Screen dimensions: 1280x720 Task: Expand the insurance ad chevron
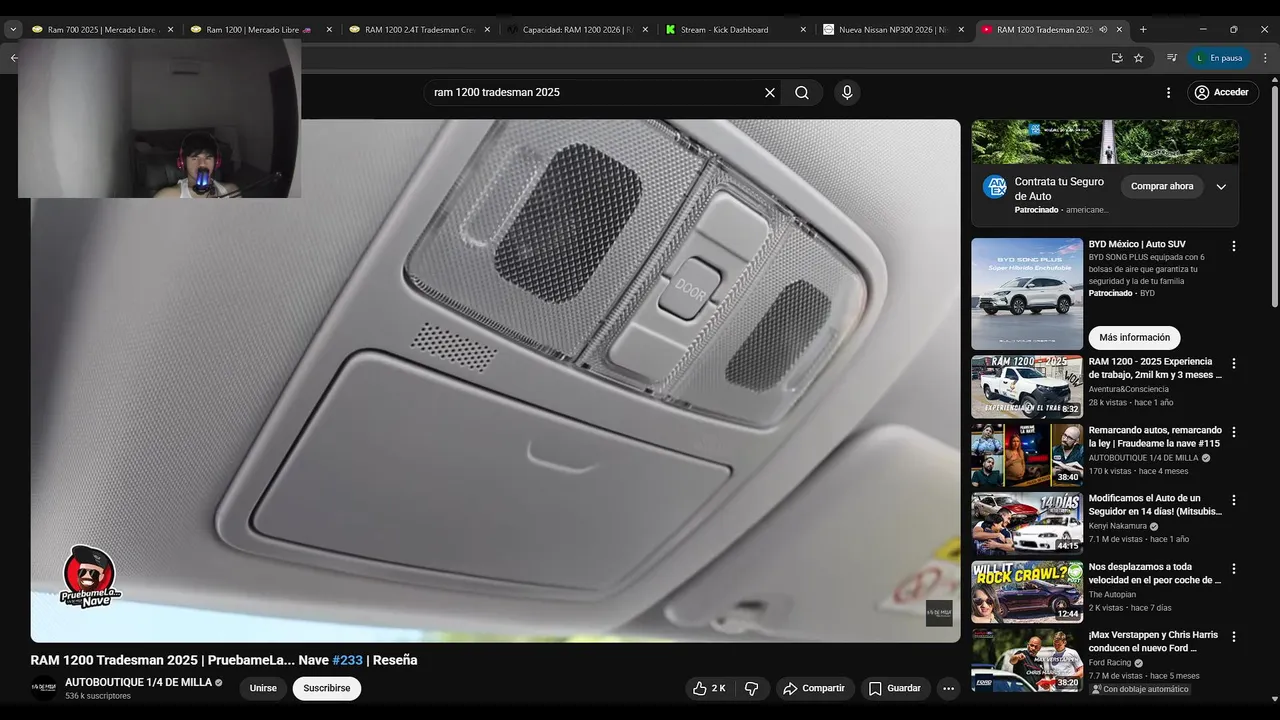[1221, 186]
